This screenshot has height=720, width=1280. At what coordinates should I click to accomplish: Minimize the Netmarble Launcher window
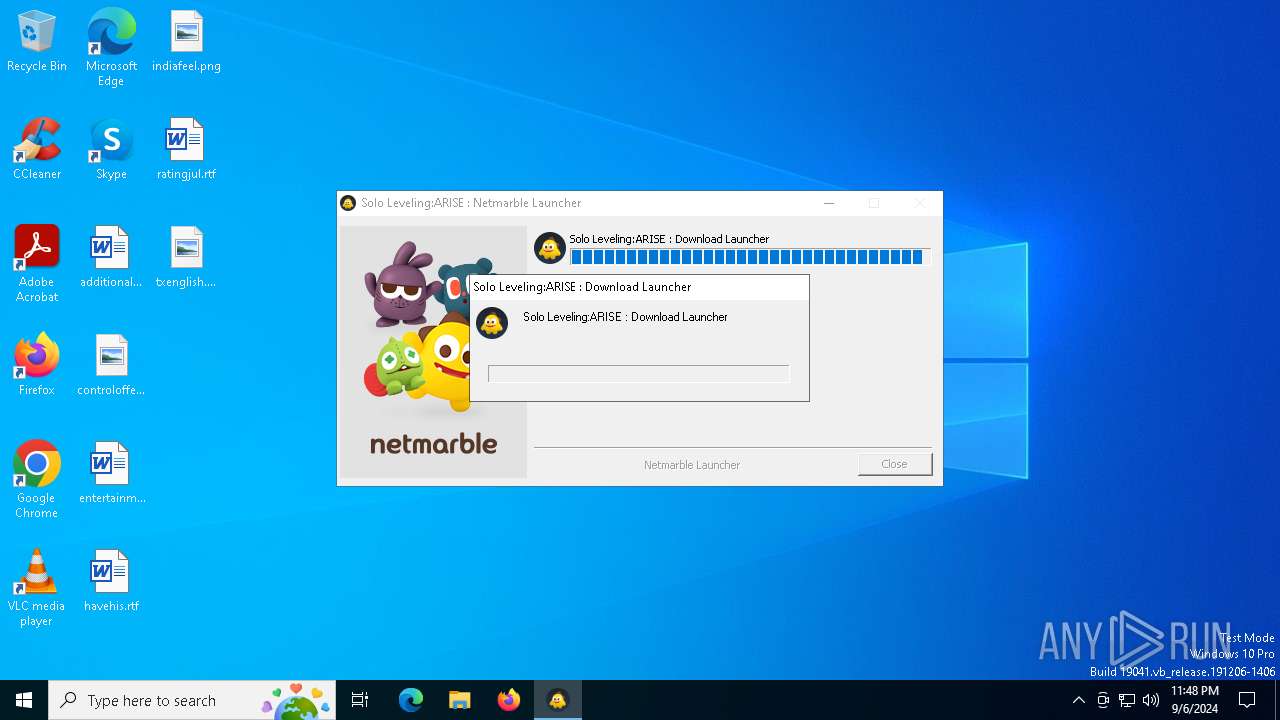[829, 203]
